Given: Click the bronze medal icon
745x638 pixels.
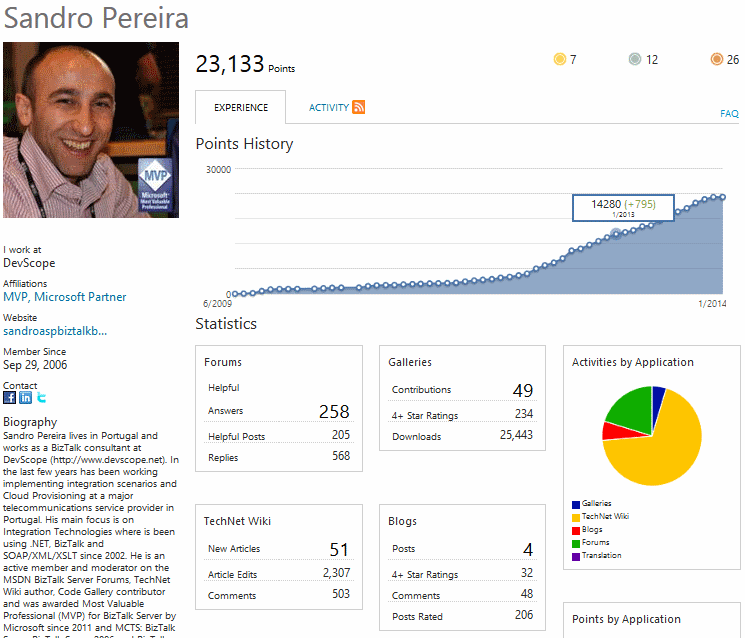Looking at the screenshot, I should point(716,60).
